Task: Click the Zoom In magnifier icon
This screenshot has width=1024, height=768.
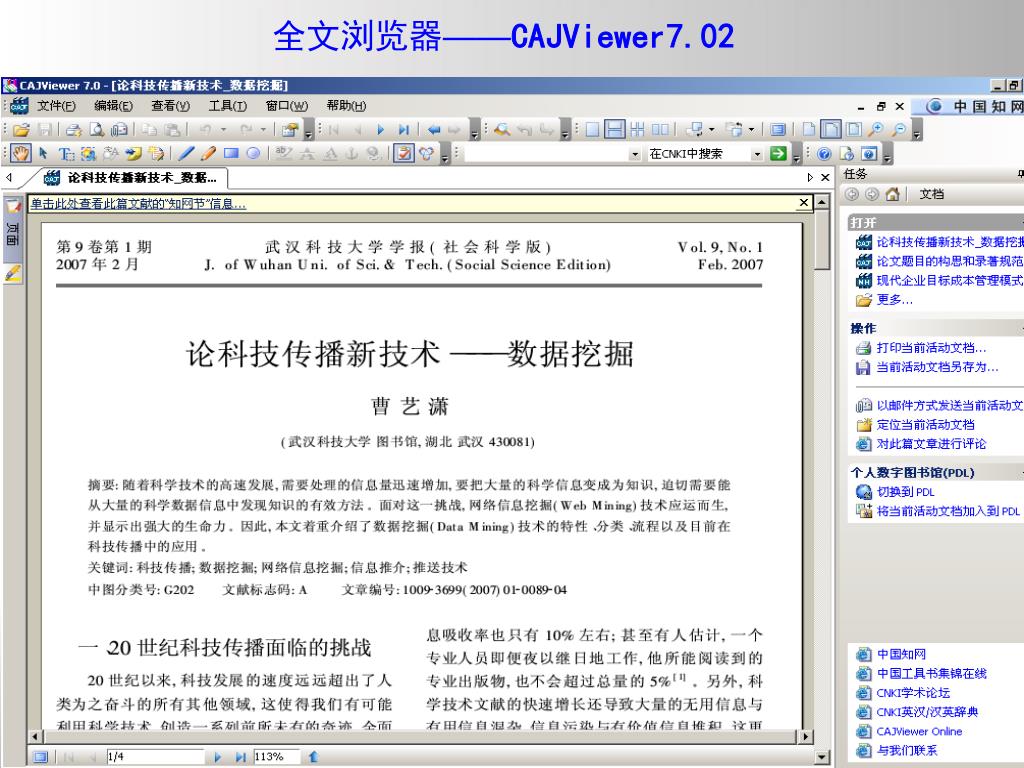Action: (876, 129)
